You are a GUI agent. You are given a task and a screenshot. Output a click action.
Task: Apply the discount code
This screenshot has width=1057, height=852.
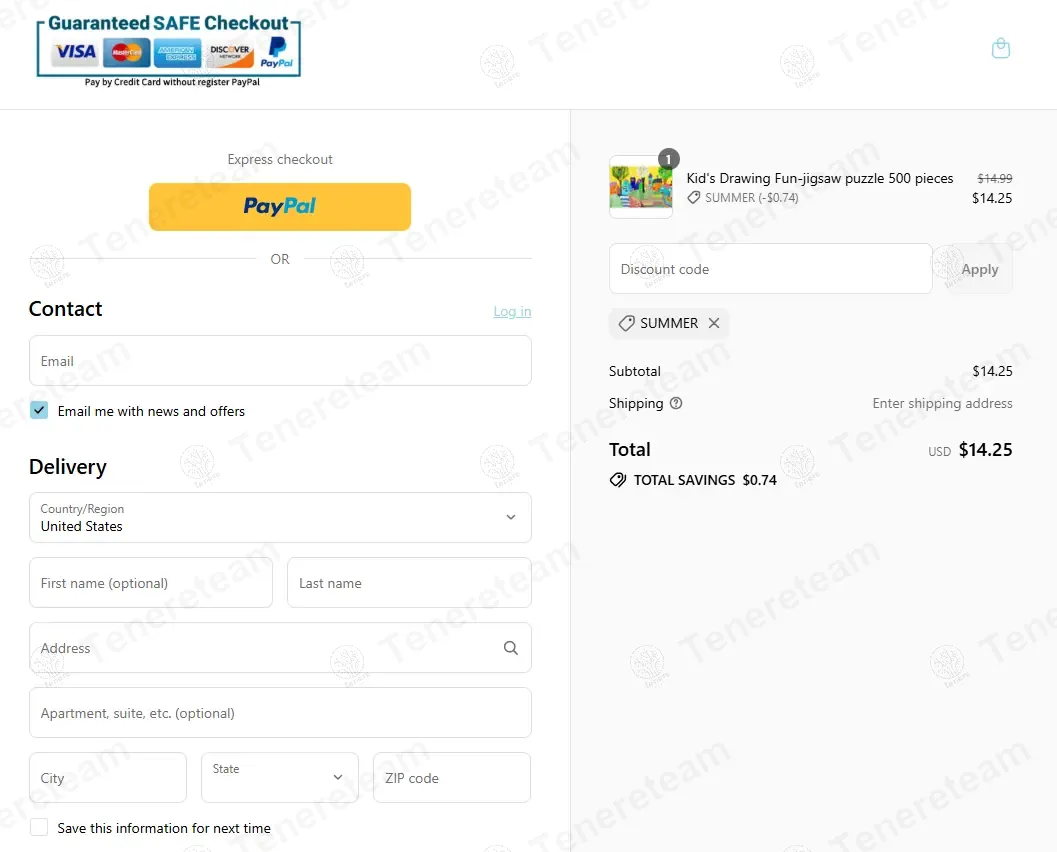click(x=979, y=269)
